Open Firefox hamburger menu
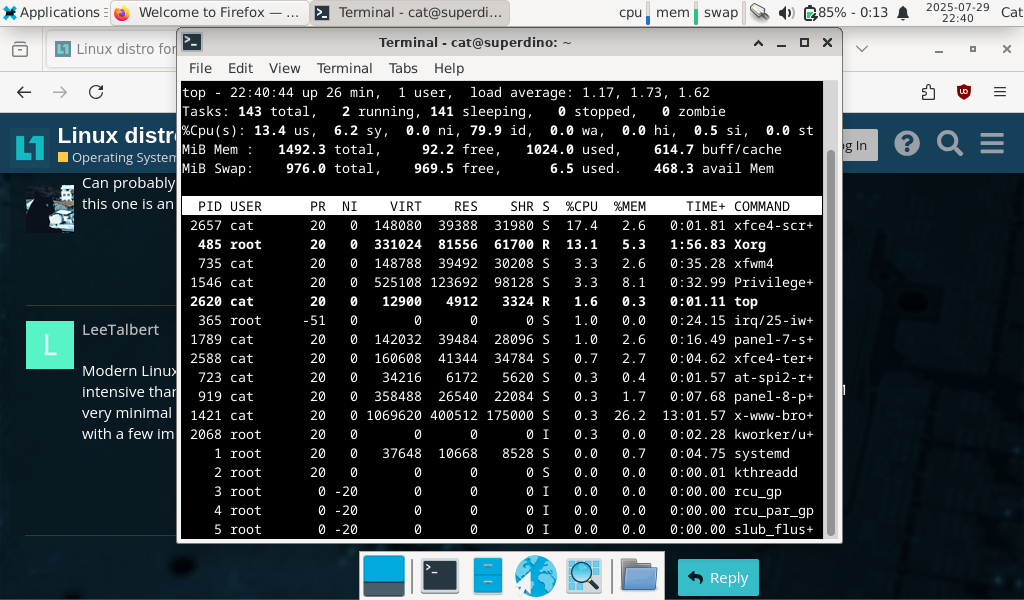 pyautogui.click(x=1000, y=90)
